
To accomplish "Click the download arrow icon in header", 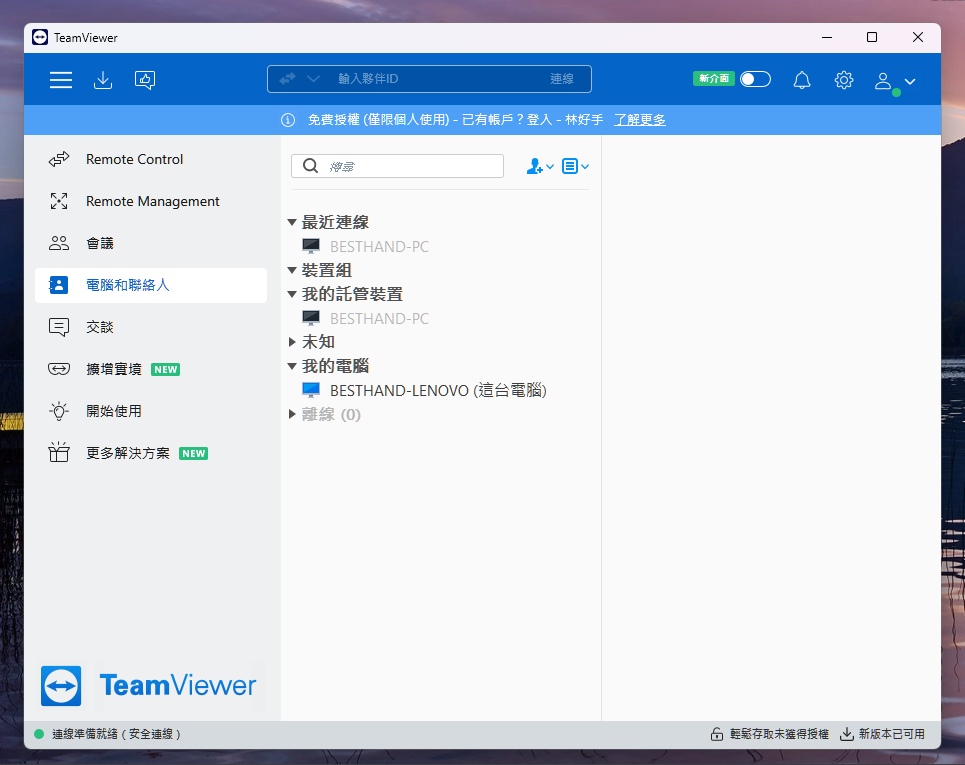I will point(102,80).
